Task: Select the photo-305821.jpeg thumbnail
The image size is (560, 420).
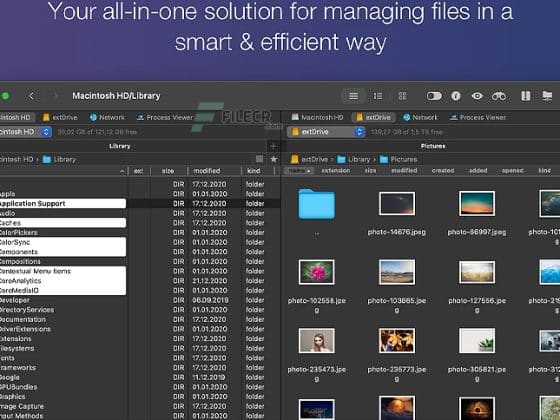Action: point(477,341)
